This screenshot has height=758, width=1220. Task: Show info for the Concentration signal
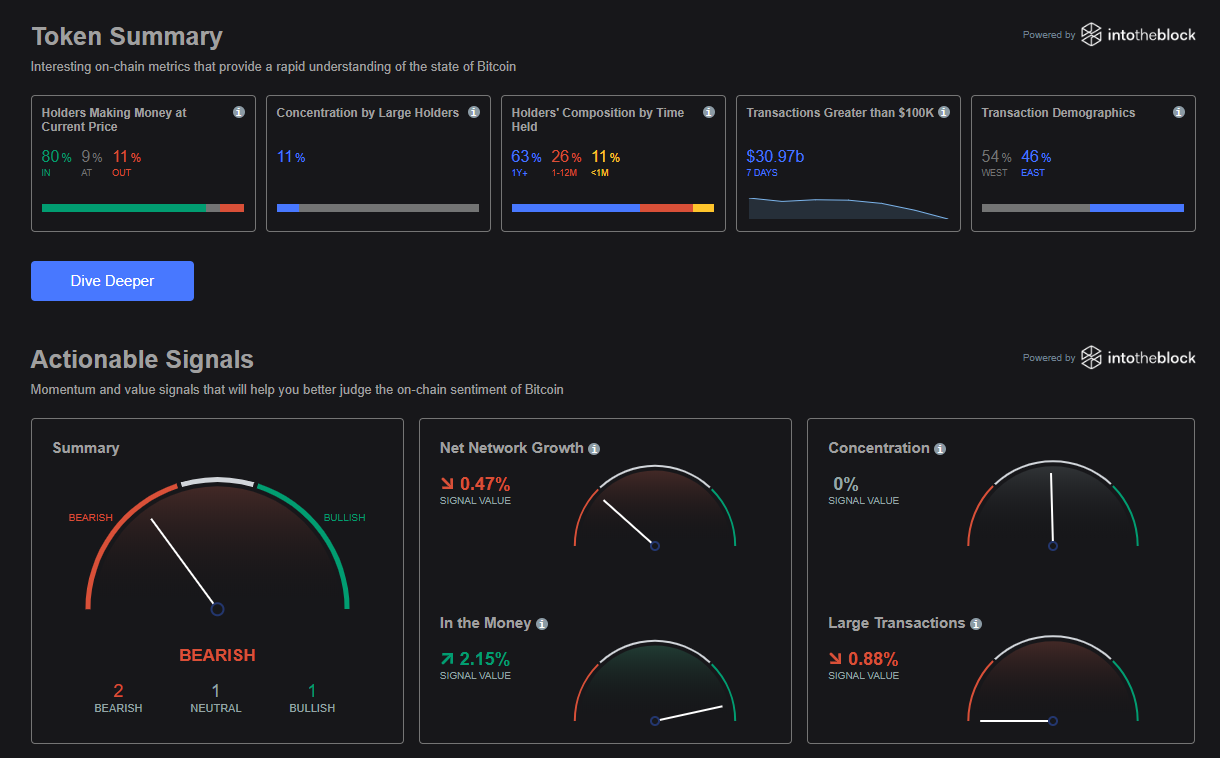(939, 449)
